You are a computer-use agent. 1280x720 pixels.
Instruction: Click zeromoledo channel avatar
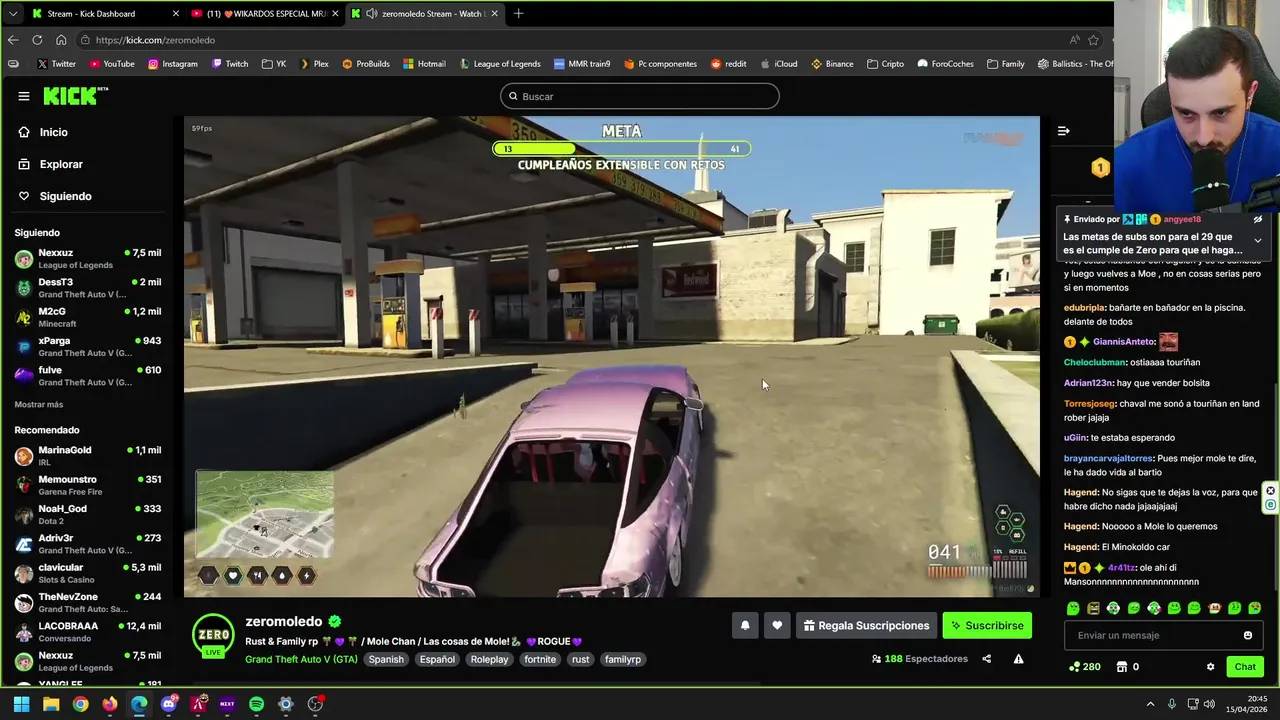click(213, 636)
